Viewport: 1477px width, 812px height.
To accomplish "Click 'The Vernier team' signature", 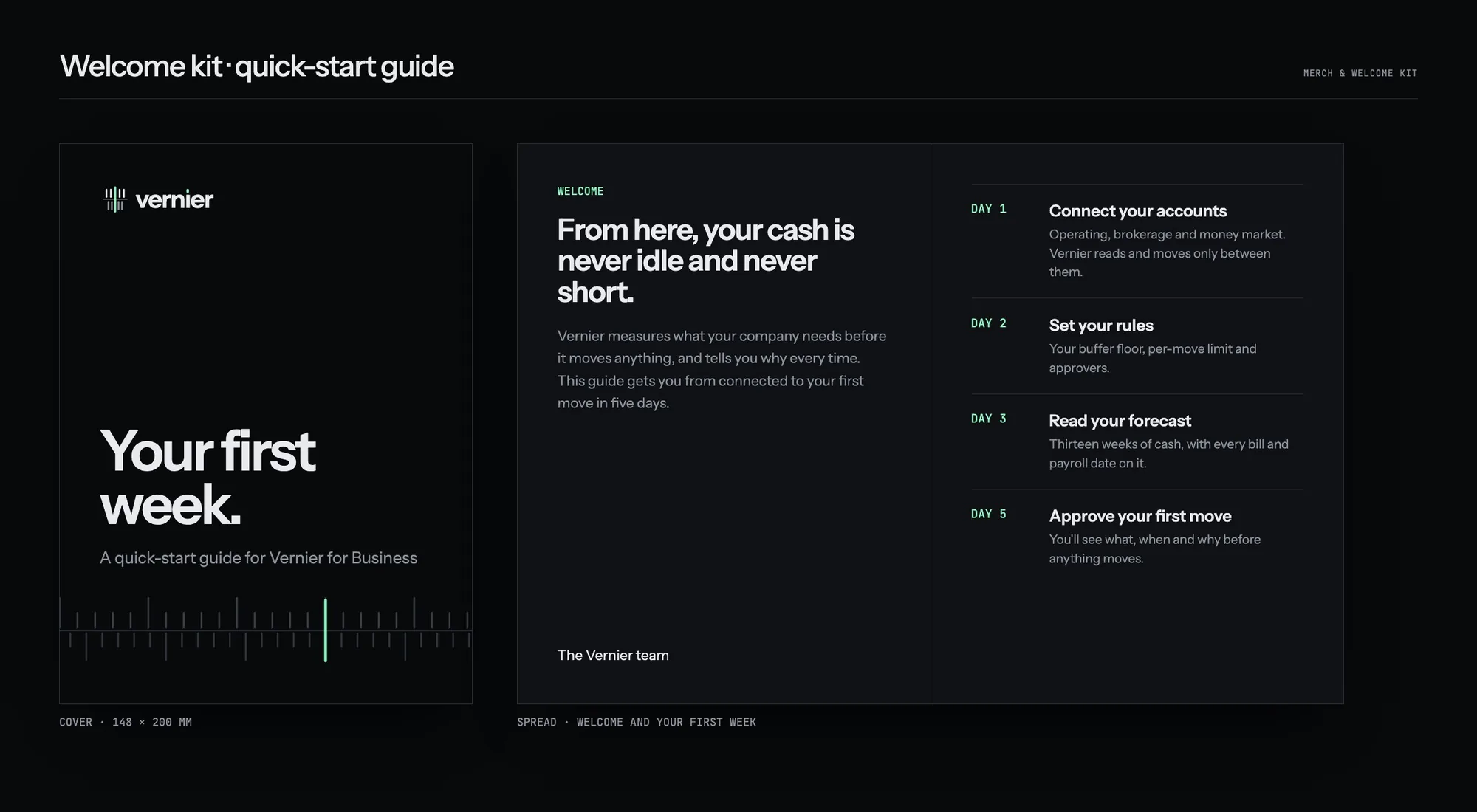I will click(613, 656).
